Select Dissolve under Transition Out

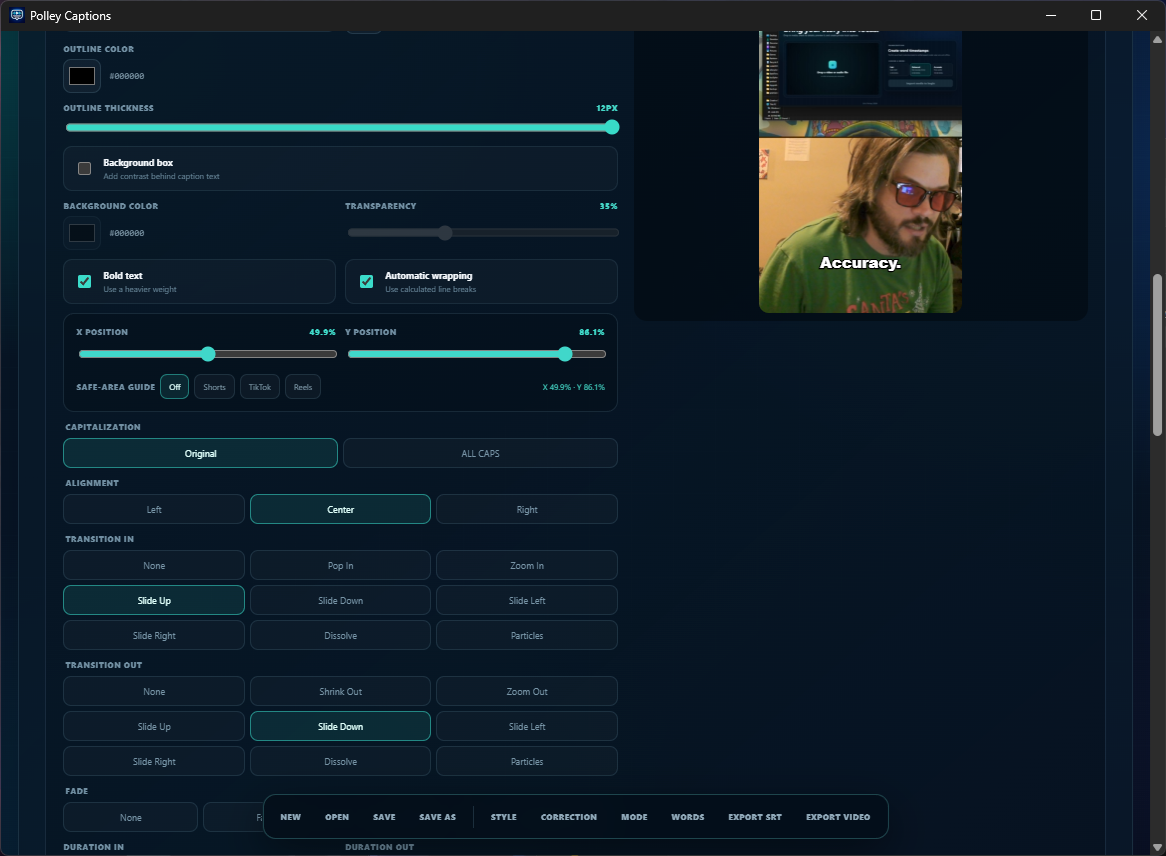pyautogui.click(x=341, y=762)
